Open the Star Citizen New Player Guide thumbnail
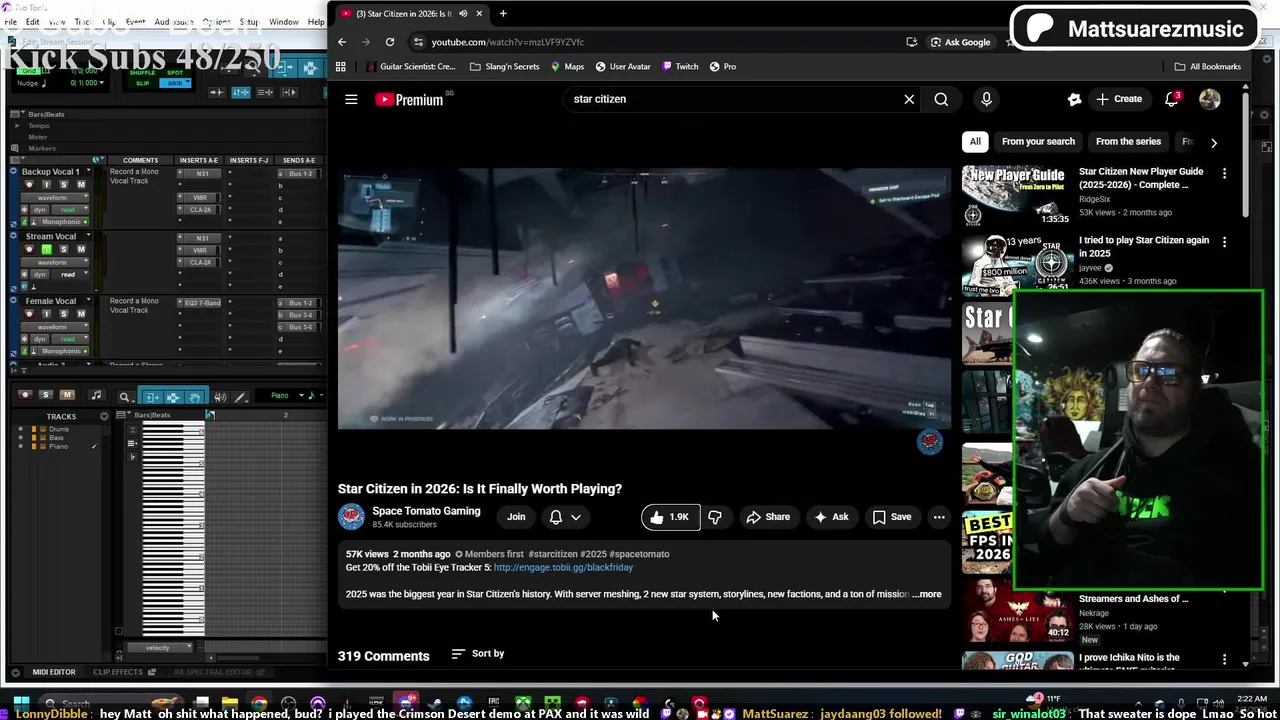The height and width of the screenshot is (720, 1280). coord(1017,197)
